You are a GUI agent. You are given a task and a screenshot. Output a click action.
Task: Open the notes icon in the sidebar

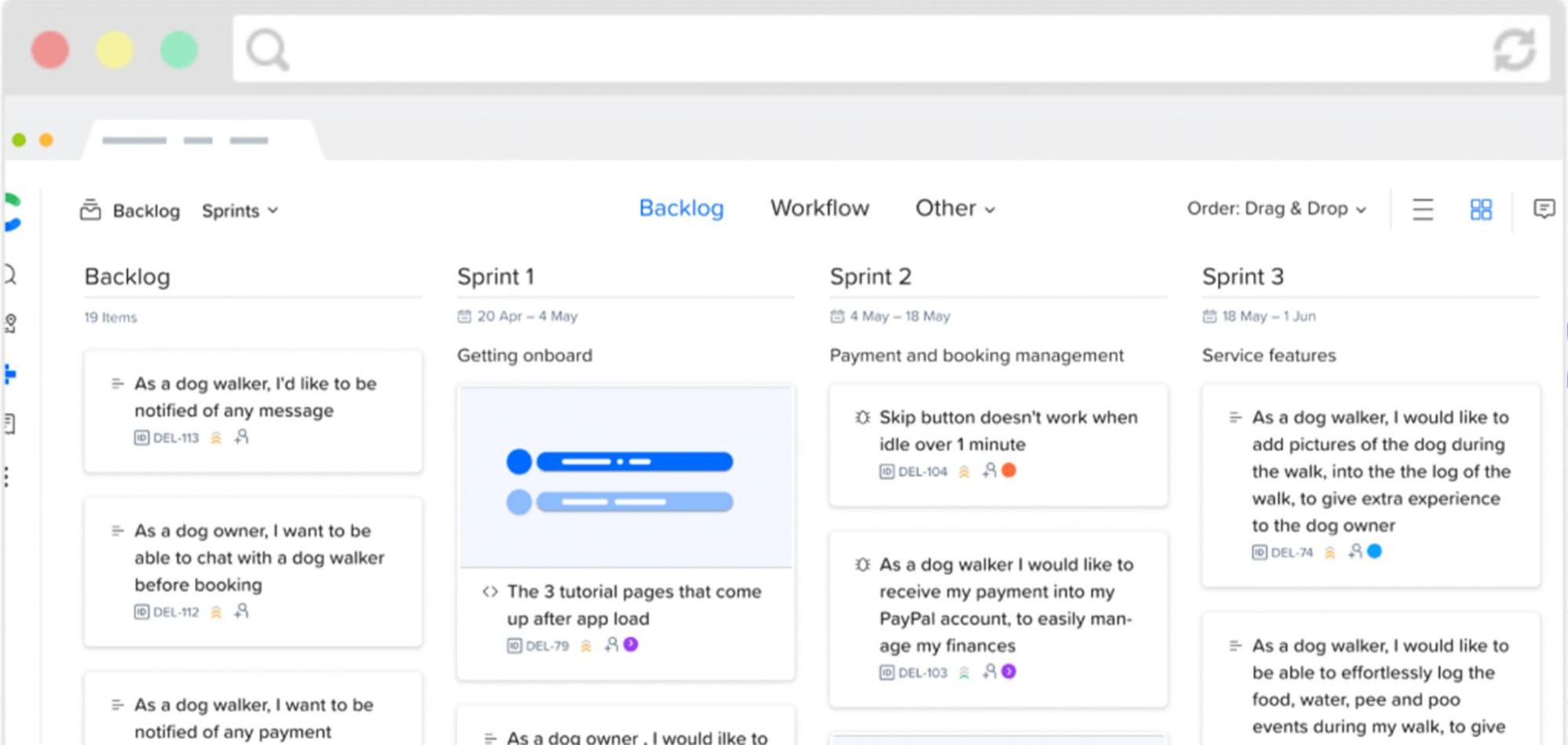pyautogui.click(x=9, y=425)
